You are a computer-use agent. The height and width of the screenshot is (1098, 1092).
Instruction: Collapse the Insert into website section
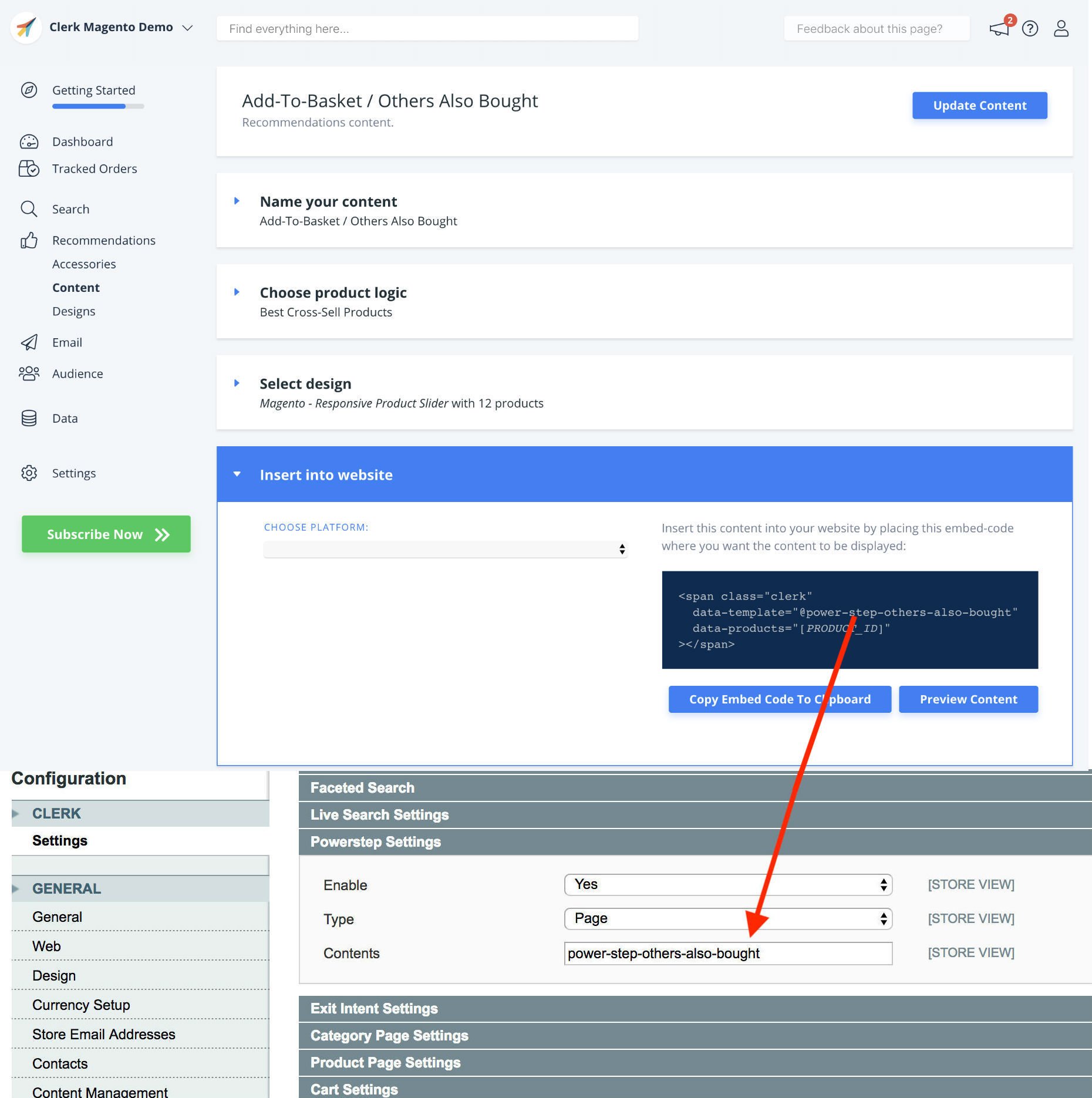pos(237,474)
